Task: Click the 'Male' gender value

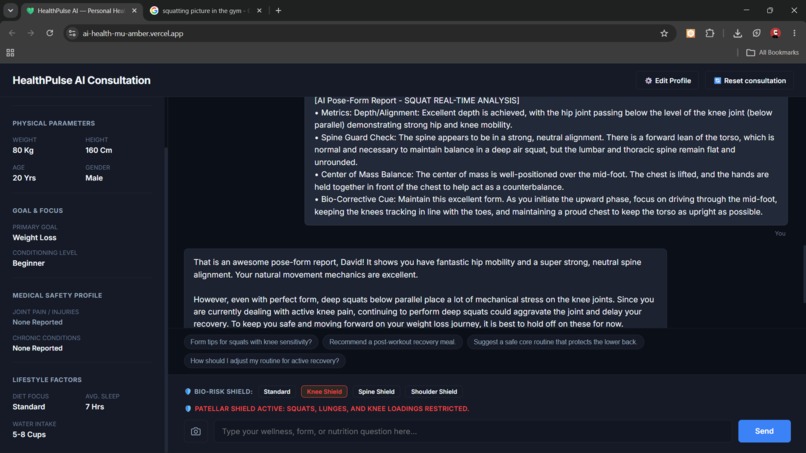Action: pyautogui.click(x=94, y=178)
